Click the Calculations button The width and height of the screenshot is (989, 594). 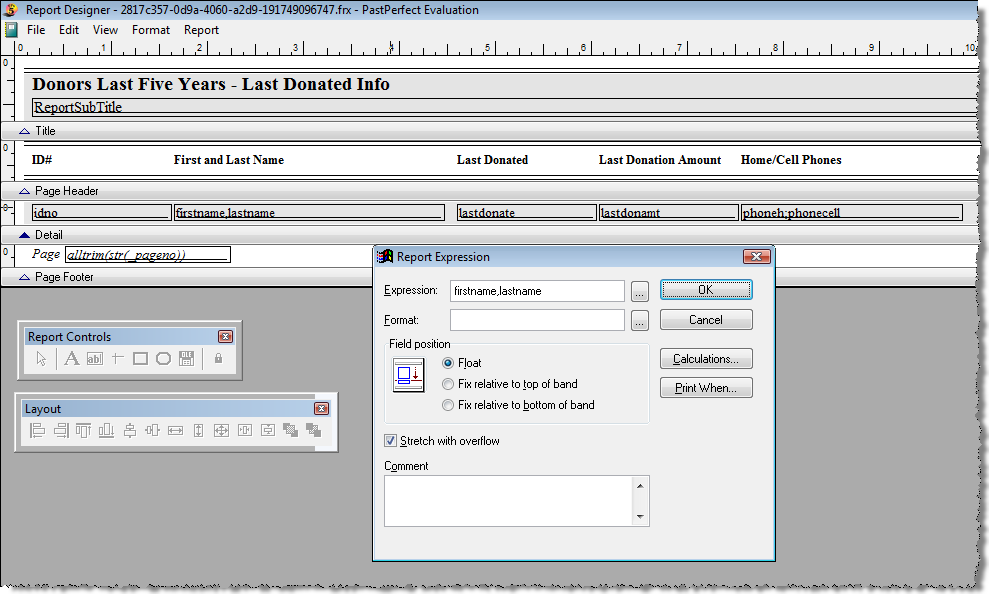(x=706, y=358)
